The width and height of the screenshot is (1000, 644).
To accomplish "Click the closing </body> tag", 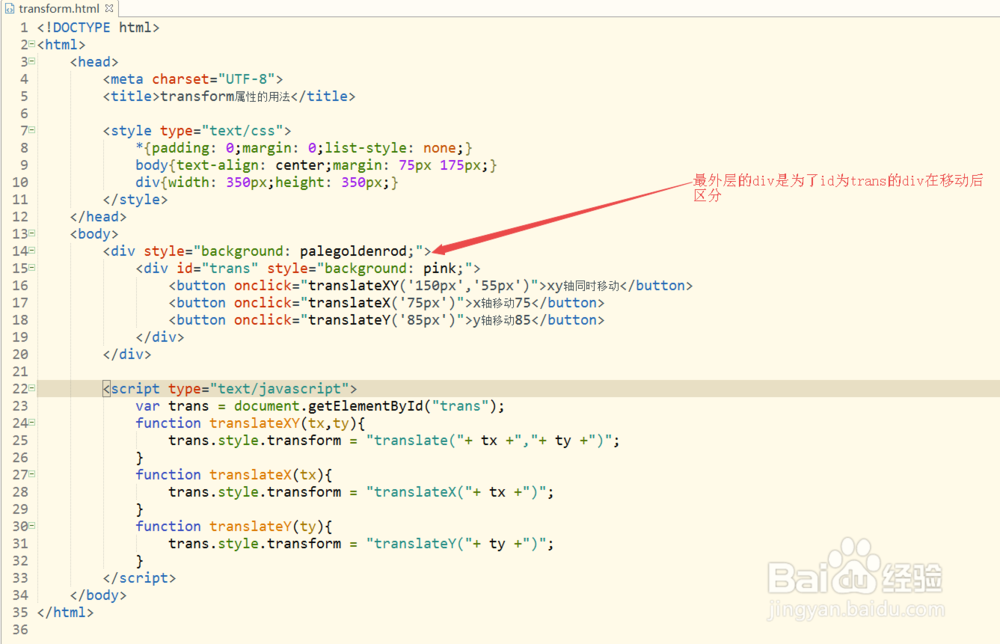I will pyautogui.click(x=98, y=596).
